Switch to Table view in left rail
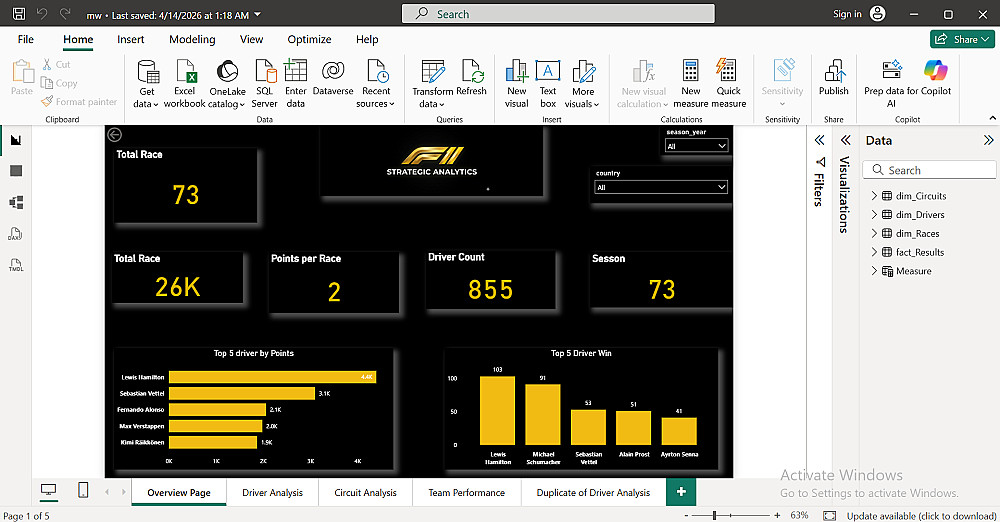Image resolution: width=1000 pixels, height=522 pixels. pos(16,170)
